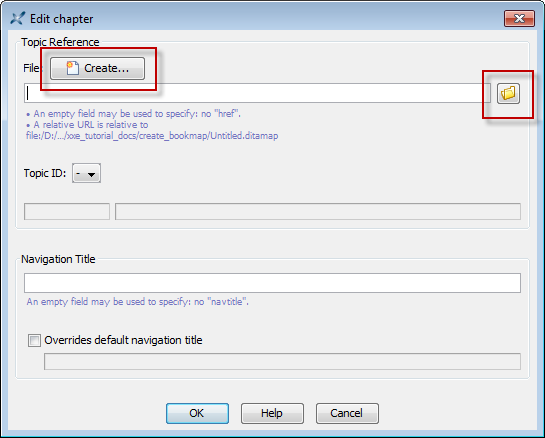
Task: Click the hint about no "navtitle"
Action: 138,302
